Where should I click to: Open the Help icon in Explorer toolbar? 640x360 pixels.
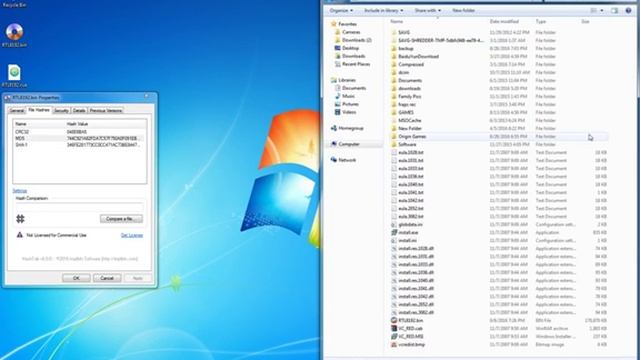click(x=628, y=10)
